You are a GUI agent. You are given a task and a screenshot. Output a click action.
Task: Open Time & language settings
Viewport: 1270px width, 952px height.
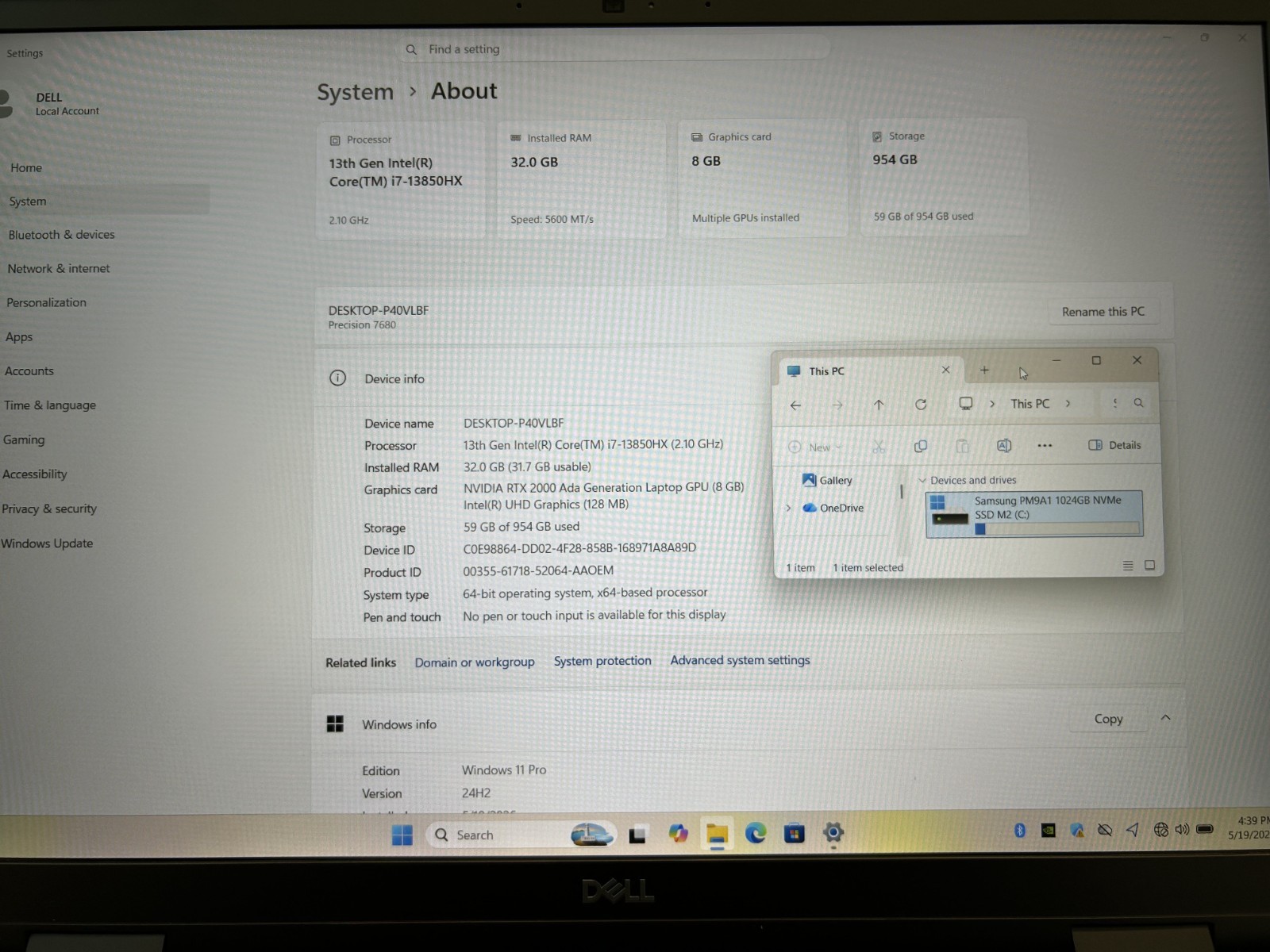[x=49, y=405]
